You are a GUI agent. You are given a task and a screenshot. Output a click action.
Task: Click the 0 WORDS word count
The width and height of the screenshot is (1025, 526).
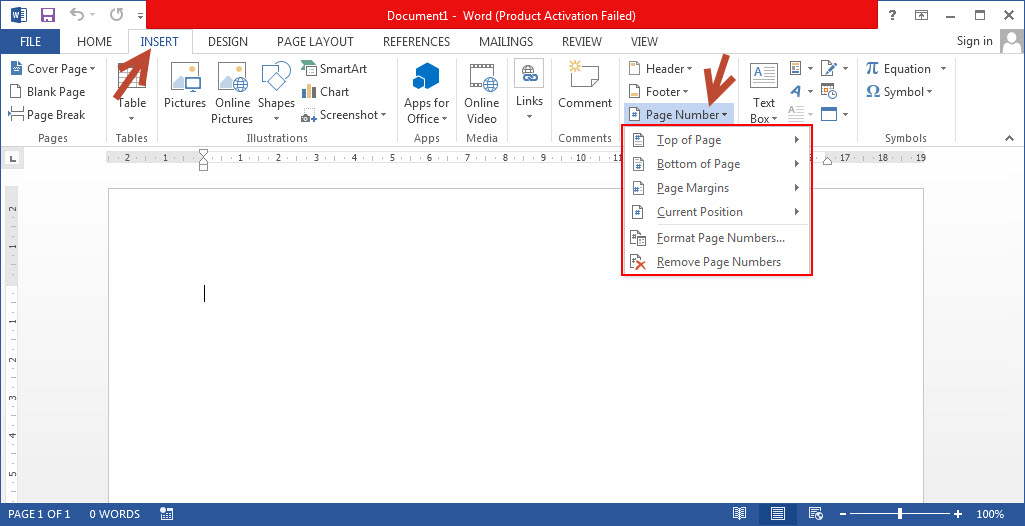click(114, 514)
